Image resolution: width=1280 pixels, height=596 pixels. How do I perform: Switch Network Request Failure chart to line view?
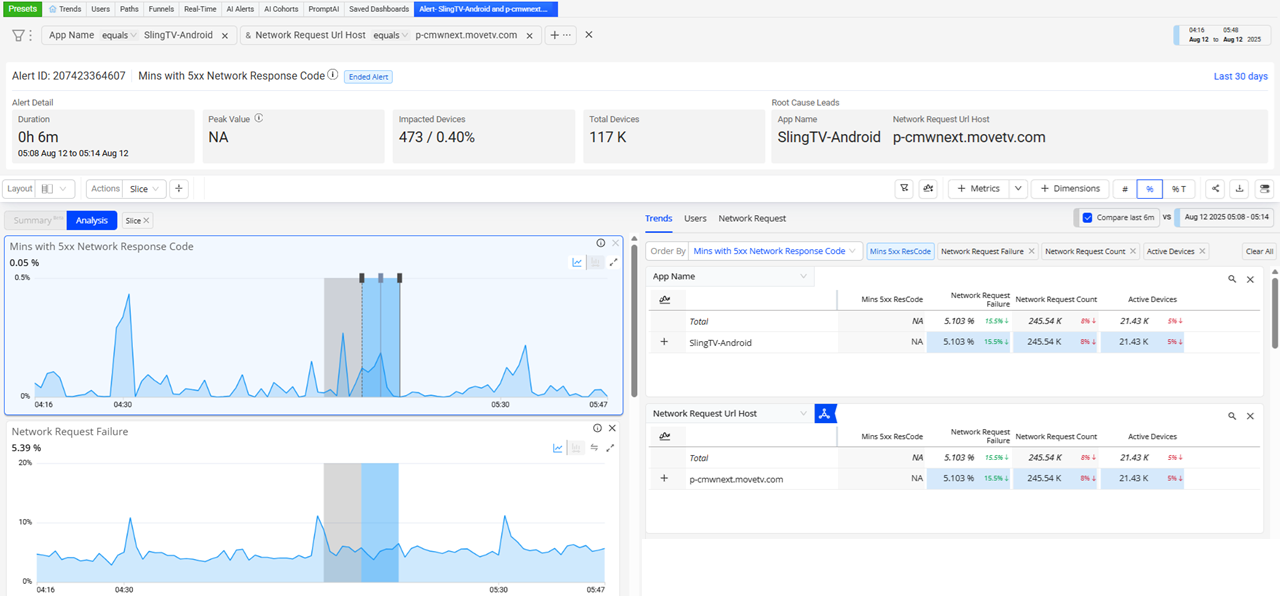pos(558,448)
